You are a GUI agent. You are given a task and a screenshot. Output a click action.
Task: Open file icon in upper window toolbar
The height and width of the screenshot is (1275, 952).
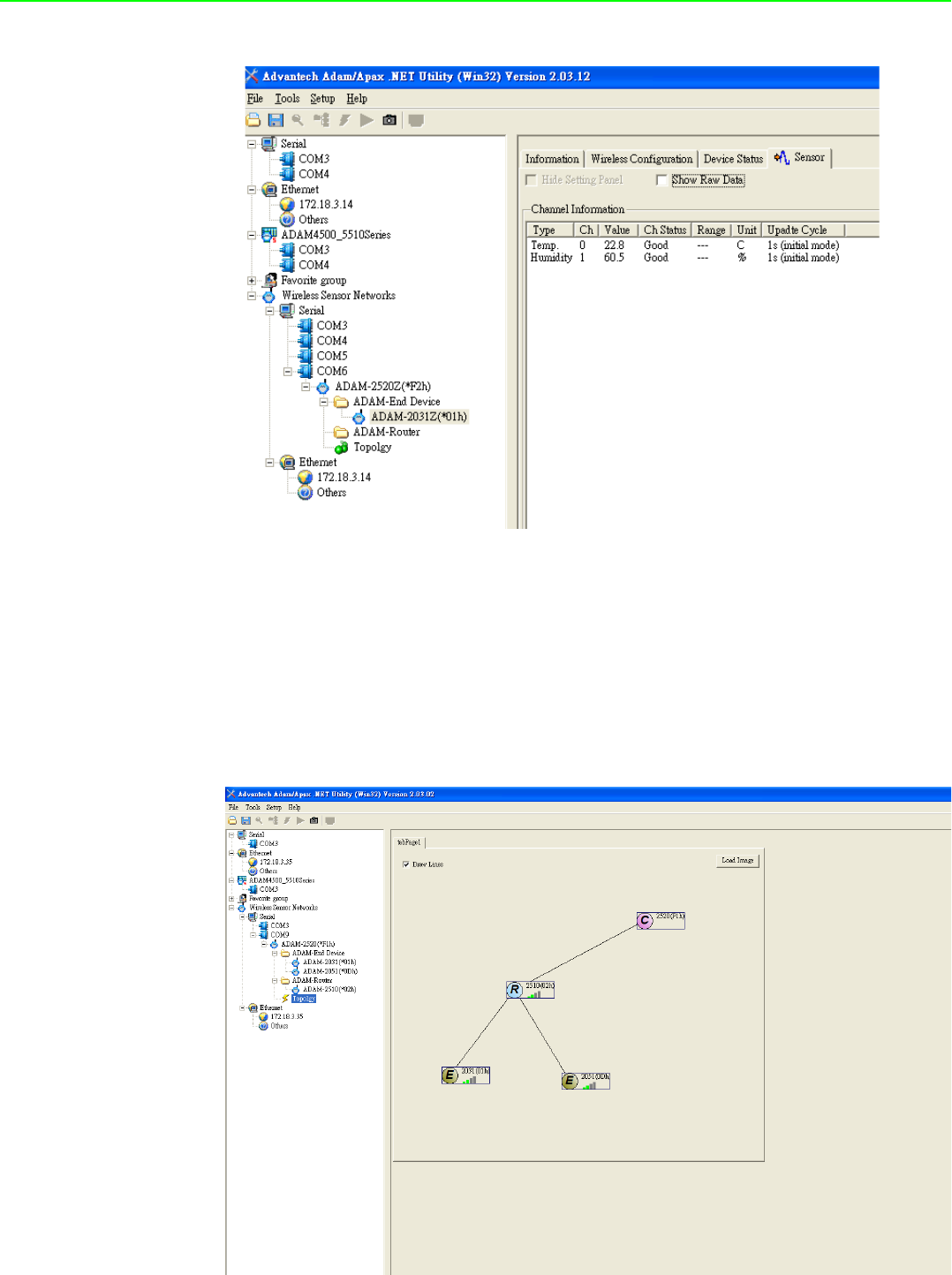coord(253,120)
